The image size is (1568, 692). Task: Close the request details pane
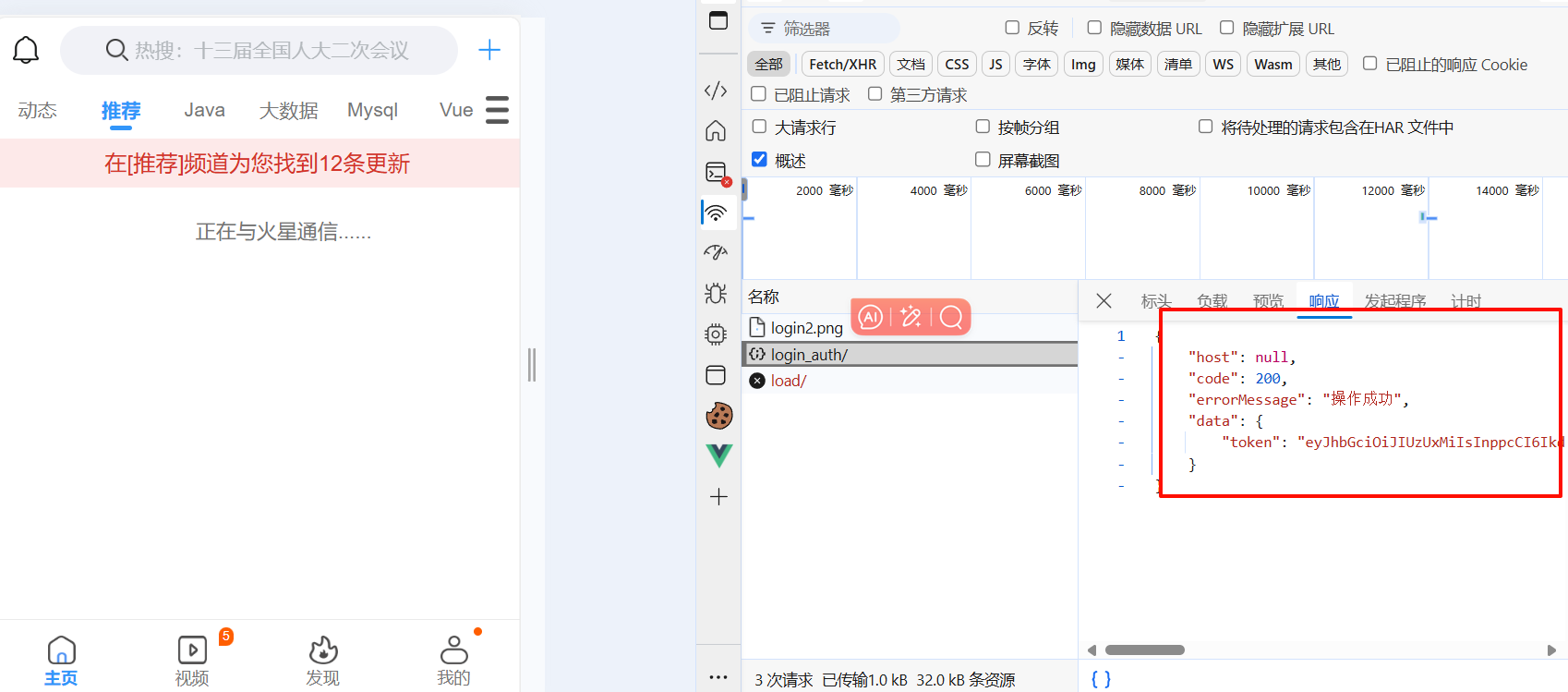pyautogui.click(x=1104, y=301)
